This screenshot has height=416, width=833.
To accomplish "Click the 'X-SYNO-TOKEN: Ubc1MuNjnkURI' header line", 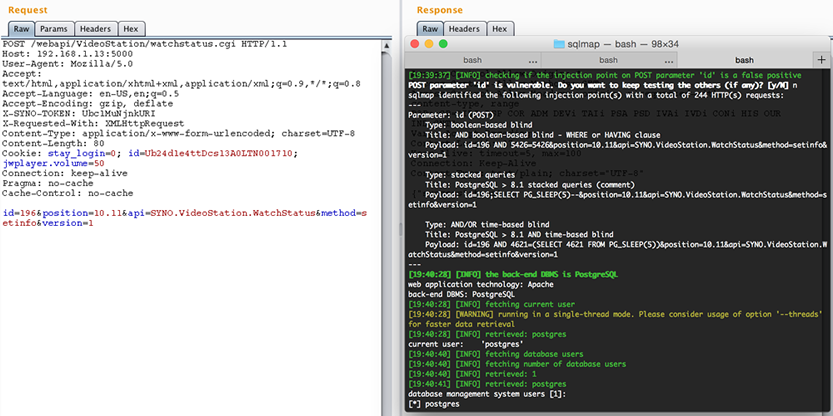I will tap(79, 114).
